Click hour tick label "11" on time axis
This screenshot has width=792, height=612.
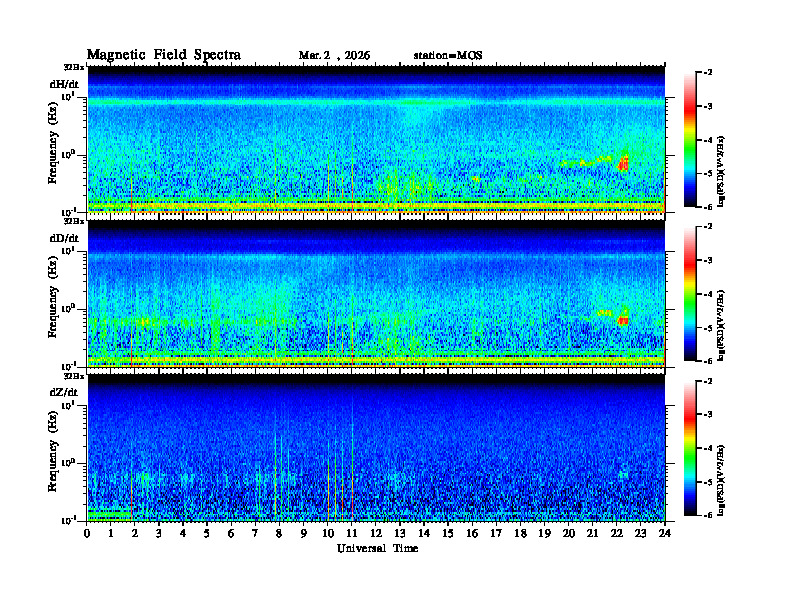(x=352, y=534)
